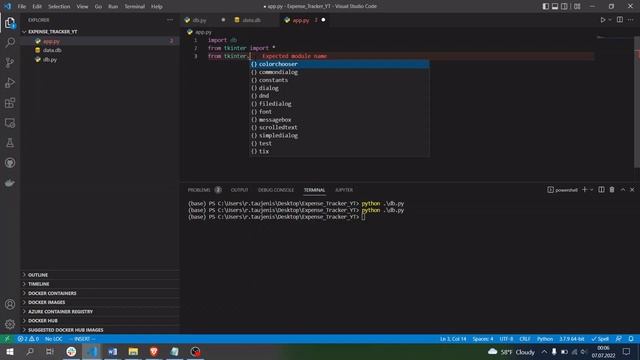Split the editor to the right
The width and height of the screenshot is (640, 360).
[620, 20]
